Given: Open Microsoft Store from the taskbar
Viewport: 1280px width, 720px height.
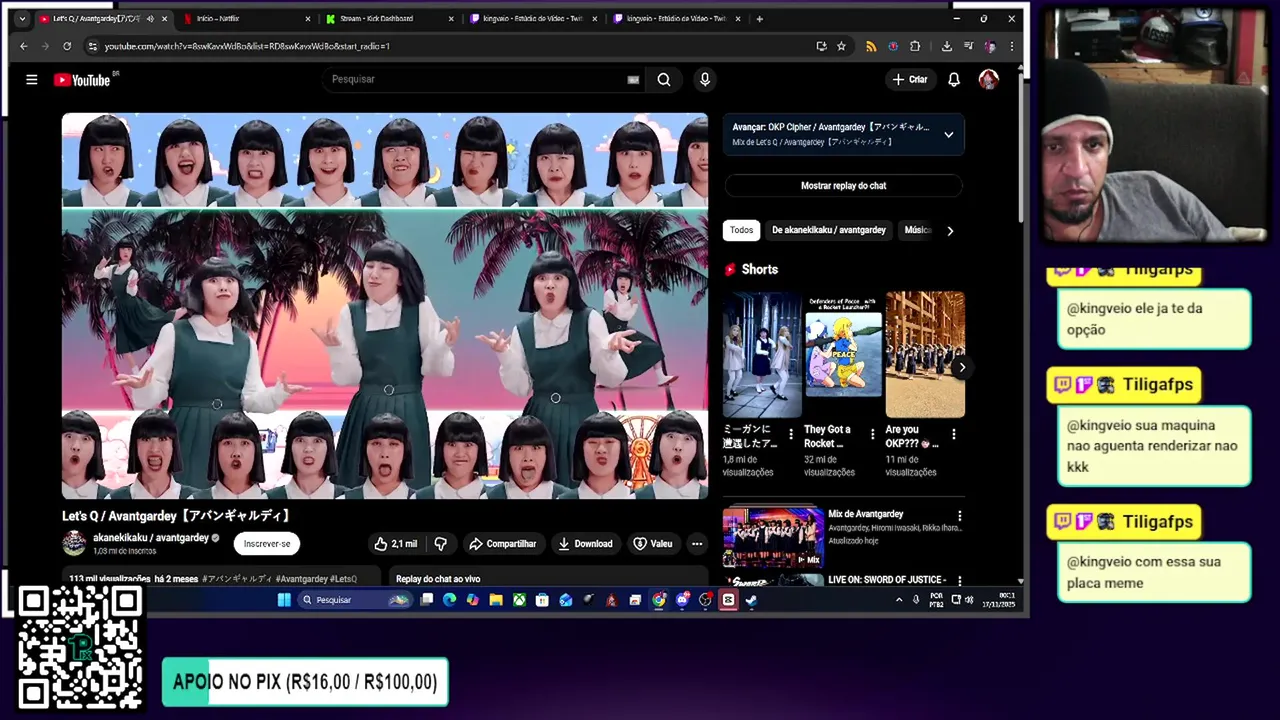Looking at the screenshot, I should click(542, 600).
